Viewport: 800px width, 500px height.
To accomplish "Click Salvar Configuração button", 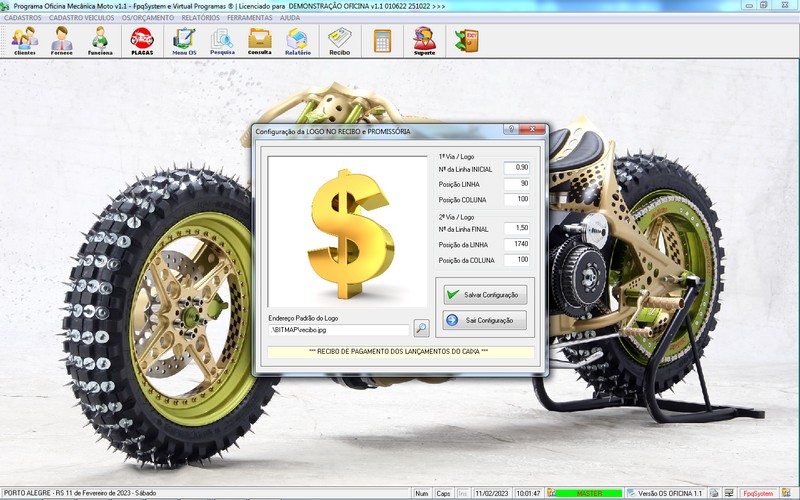I will (485, 294).
